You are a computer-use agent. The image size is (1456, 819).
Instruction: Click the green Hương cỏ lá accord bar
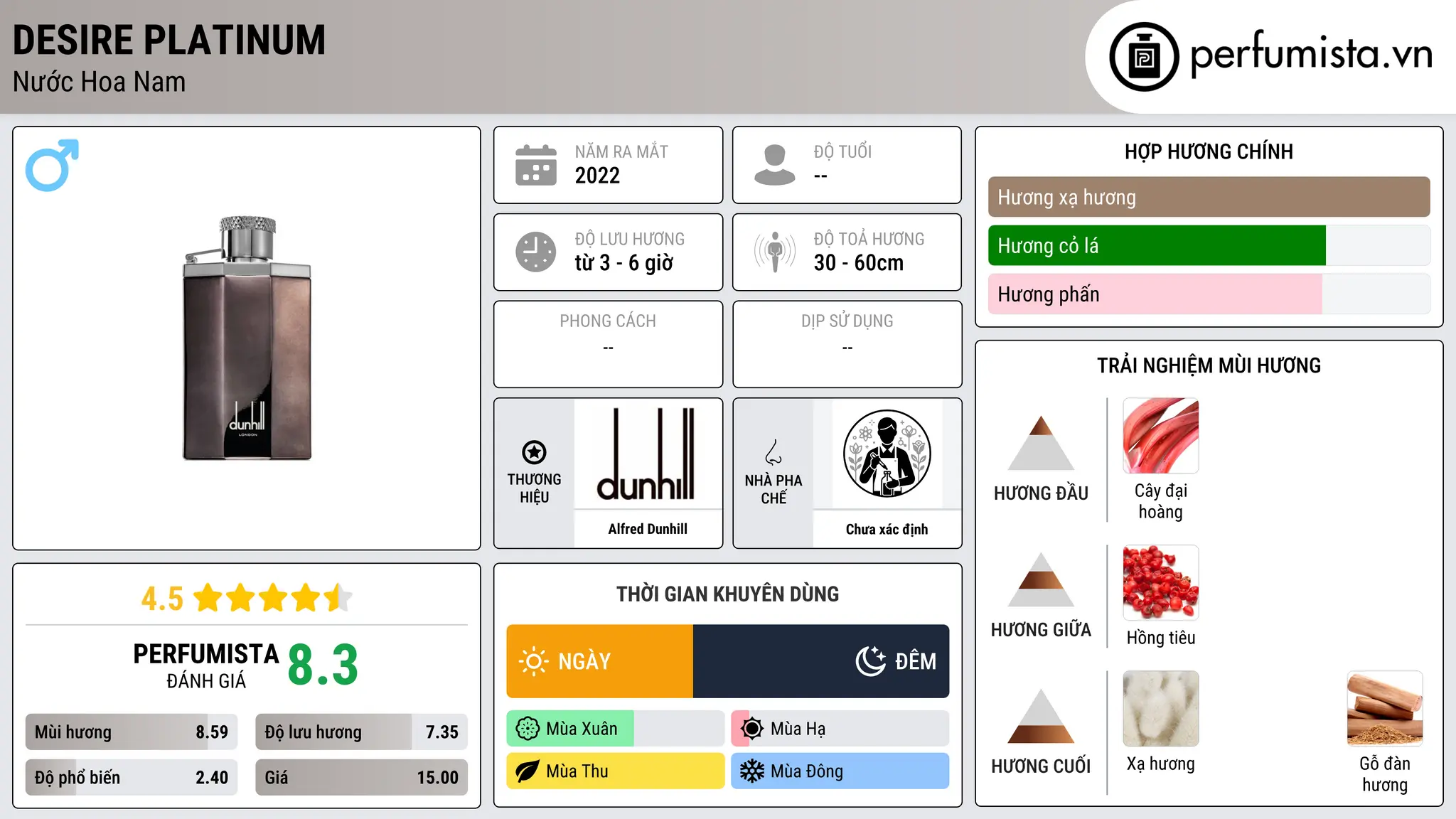[1157, 245]
